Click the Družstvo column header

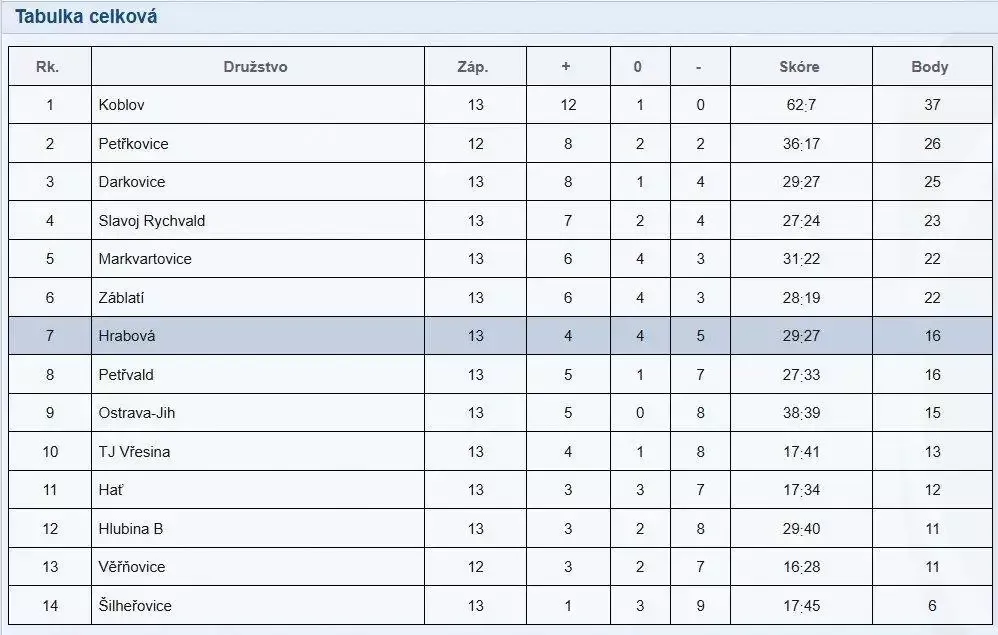(x=256, y=67)
